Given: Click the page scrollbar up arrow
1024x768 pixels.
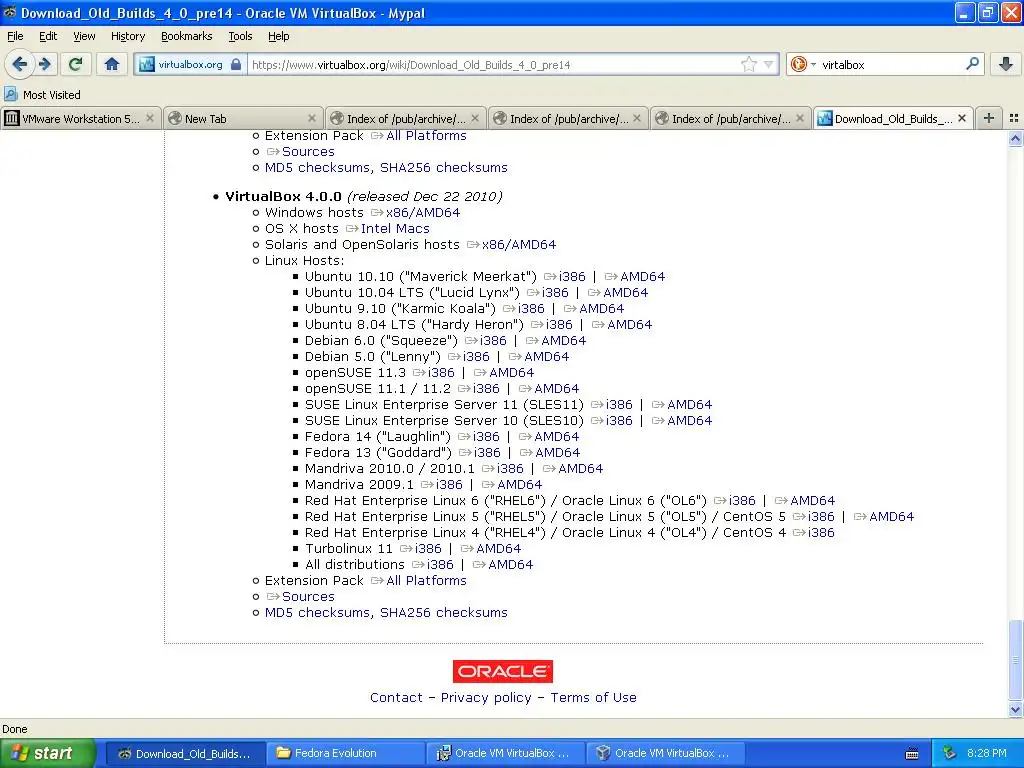Looking at the screenshot, I should point(1015,138).
